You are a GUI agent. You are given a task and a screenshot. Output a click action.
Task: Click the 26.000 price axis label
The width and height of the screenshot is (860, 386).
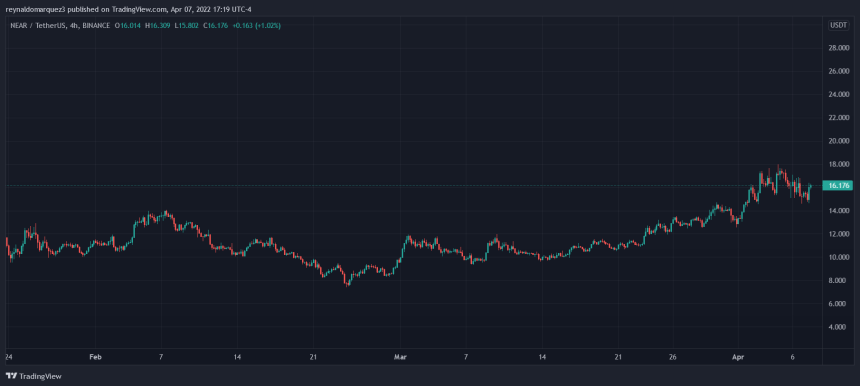(x=840, y=71)
